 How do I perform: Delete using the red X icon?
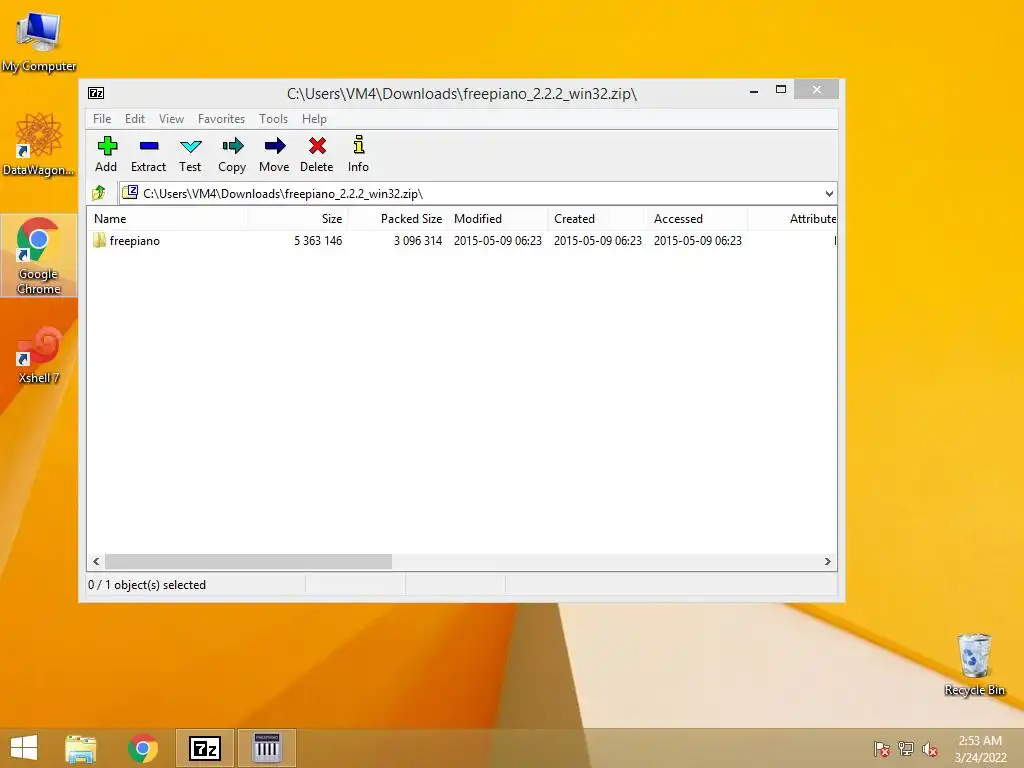tap(317, 146)
